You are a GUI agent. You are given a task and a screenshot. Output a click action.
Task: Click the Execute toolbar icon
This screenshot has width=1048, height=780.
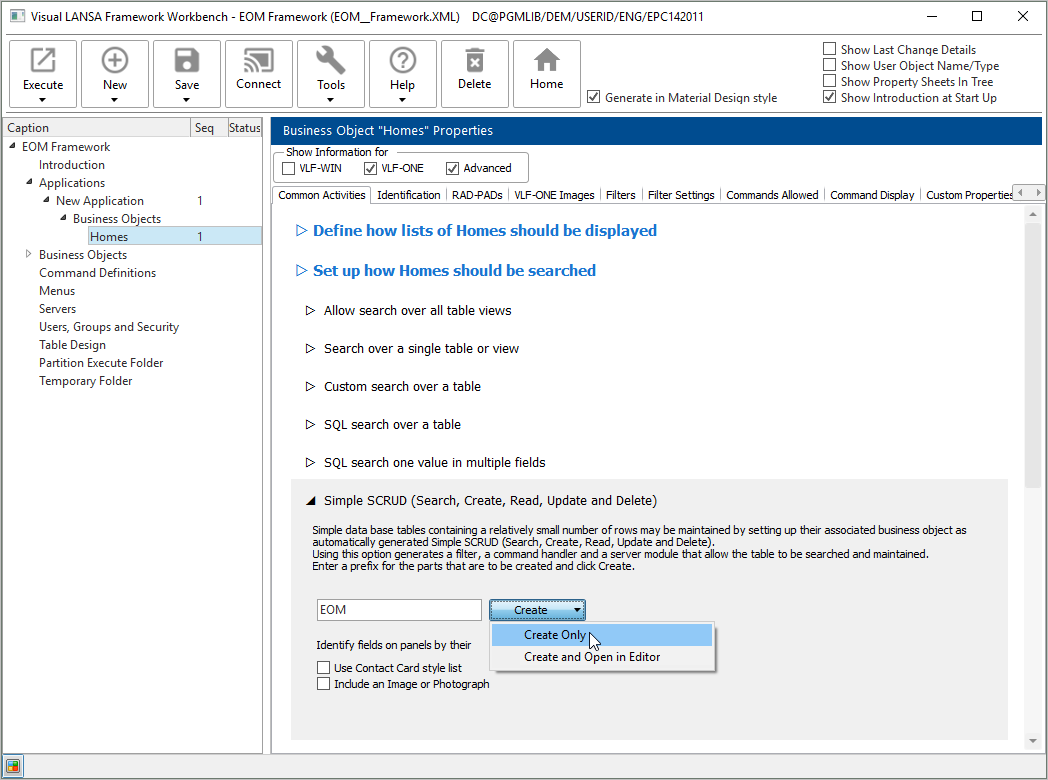[43, 61]
